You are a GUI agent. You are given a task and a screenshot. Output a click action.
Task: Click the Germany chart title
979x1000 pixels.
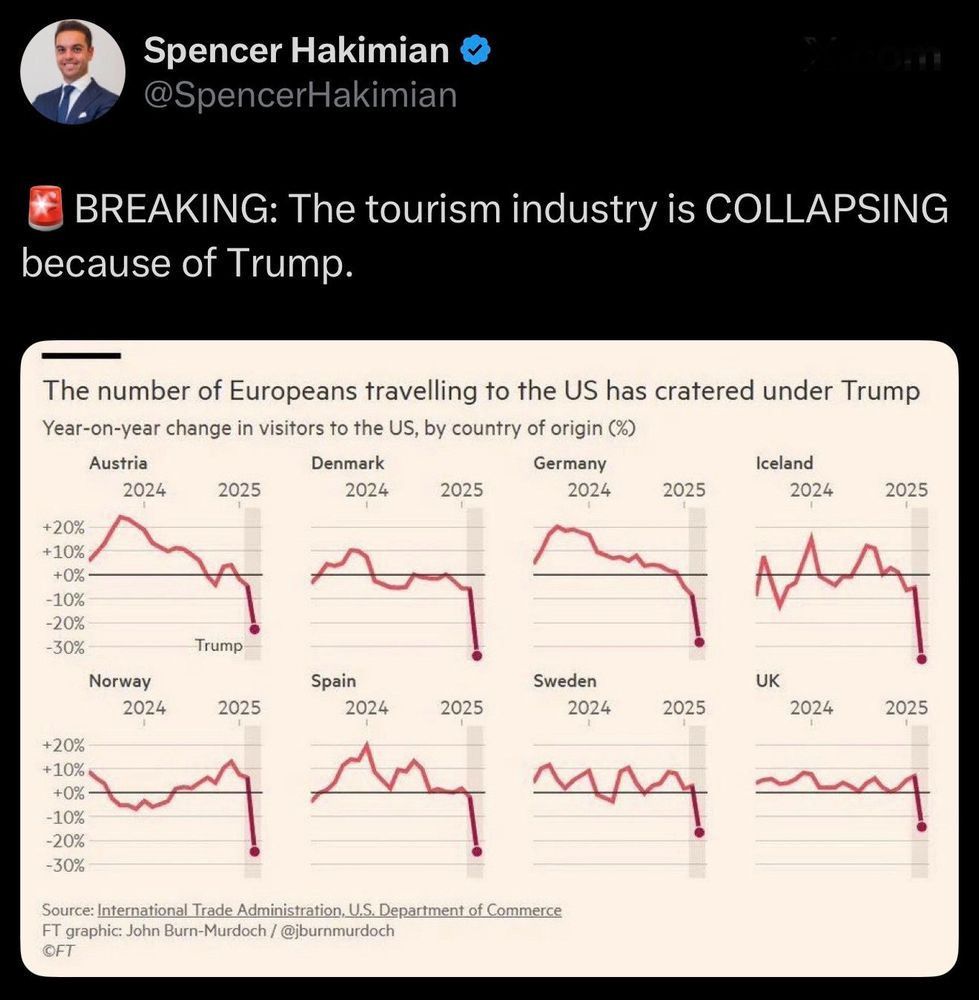(569, 463)
